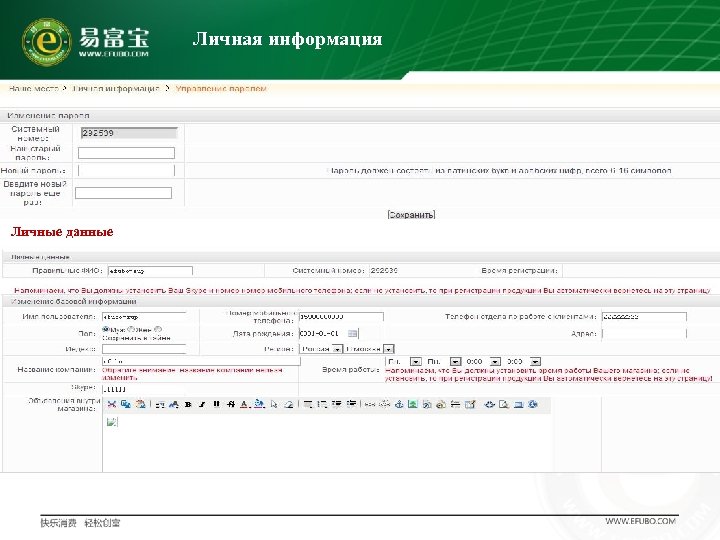The height and width of the screenshot is (540, 720).
Task: Focus the 'Новый пароль' input field
Action: (x=126, y=171)
